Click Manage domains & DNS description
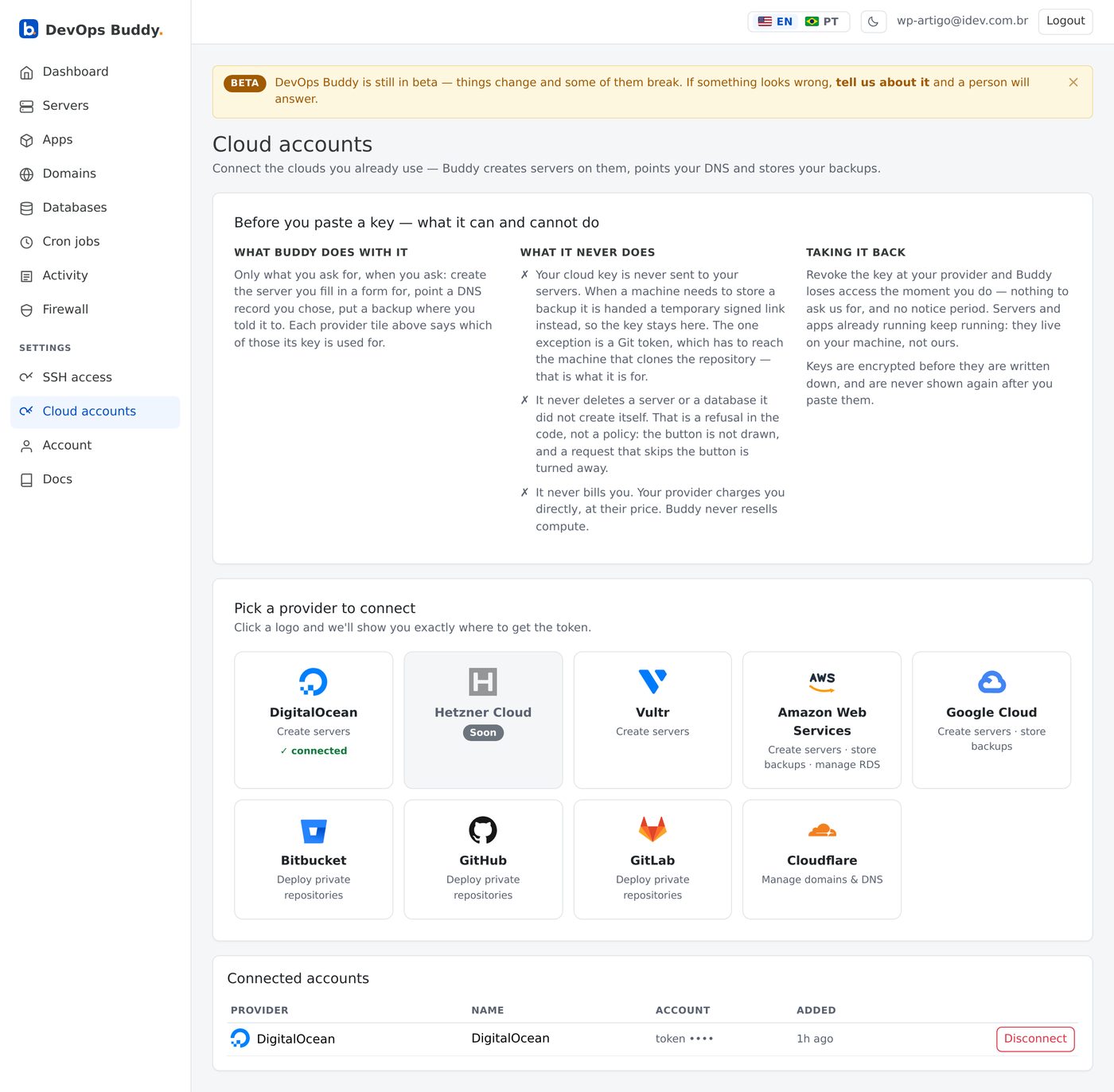Screen dimensions: 1114x1092 (822, 879)
